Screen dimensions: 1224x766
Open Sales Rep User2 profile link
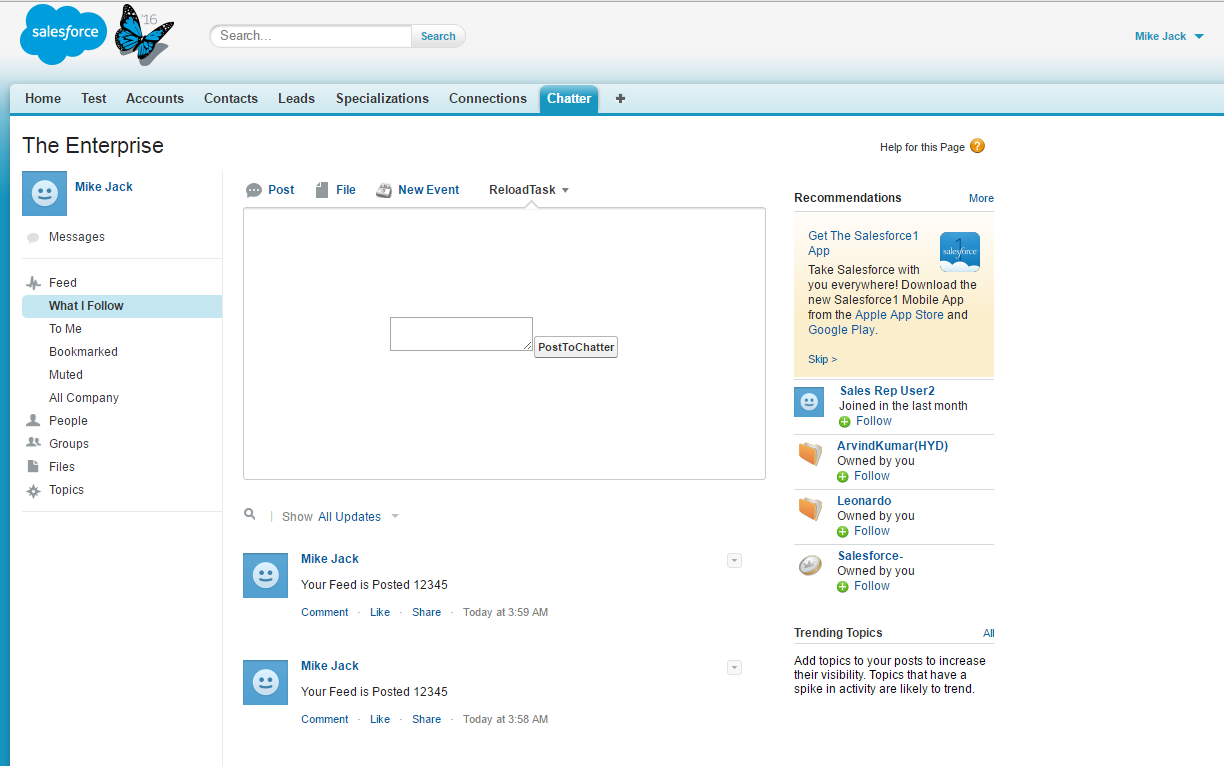coord(887,391)
